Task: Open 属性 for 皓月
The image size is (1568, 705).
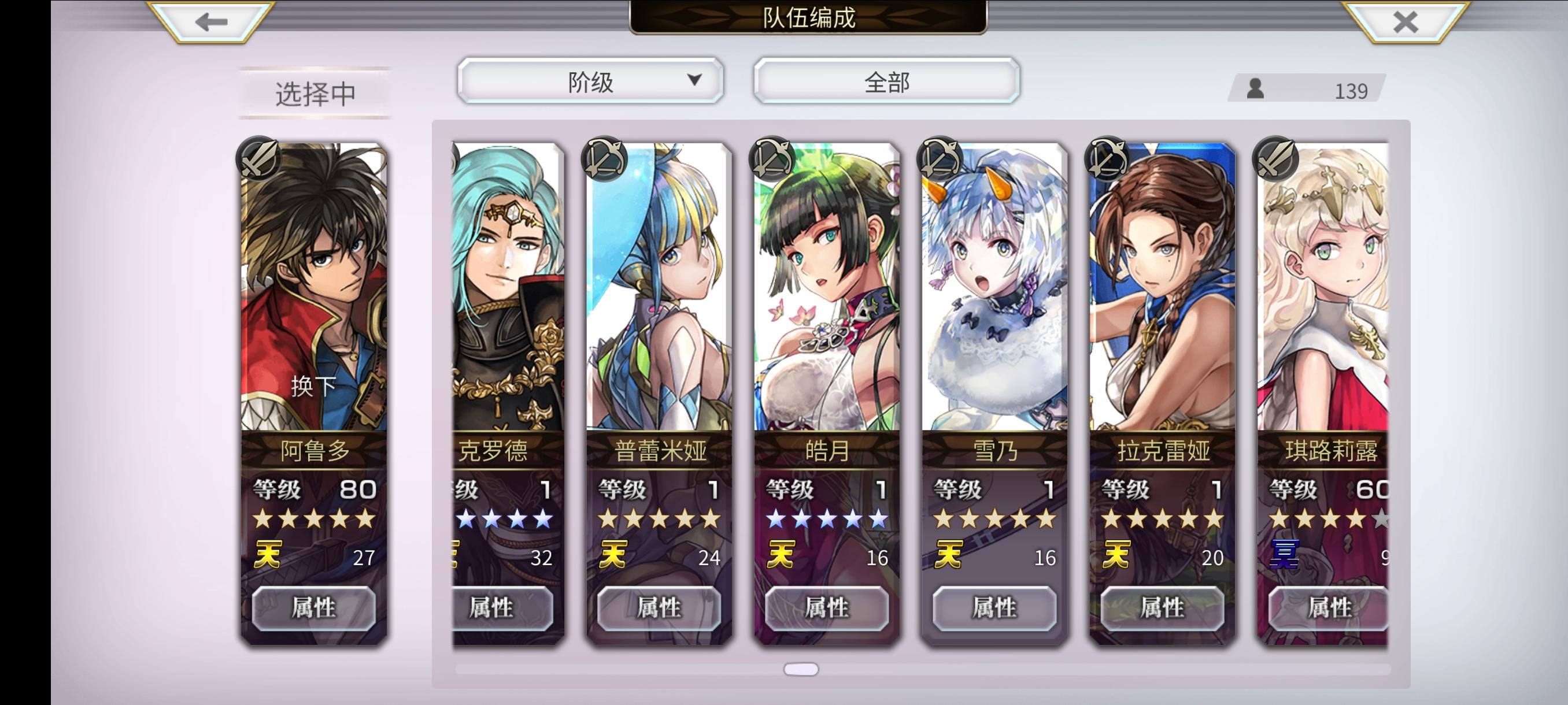Action: 827,608
